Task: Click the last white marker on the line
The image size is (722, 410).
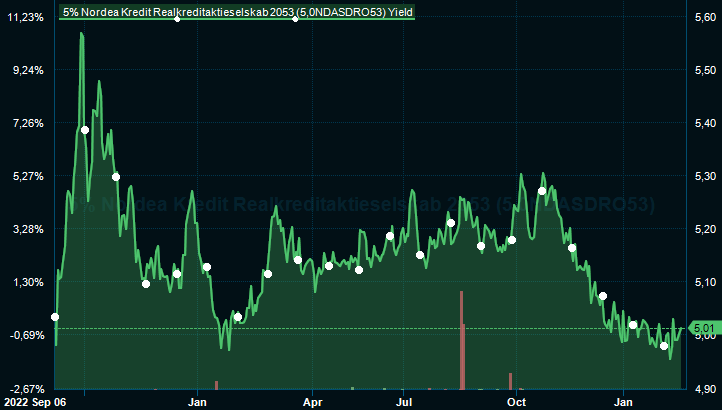Action: coord(664,346)
